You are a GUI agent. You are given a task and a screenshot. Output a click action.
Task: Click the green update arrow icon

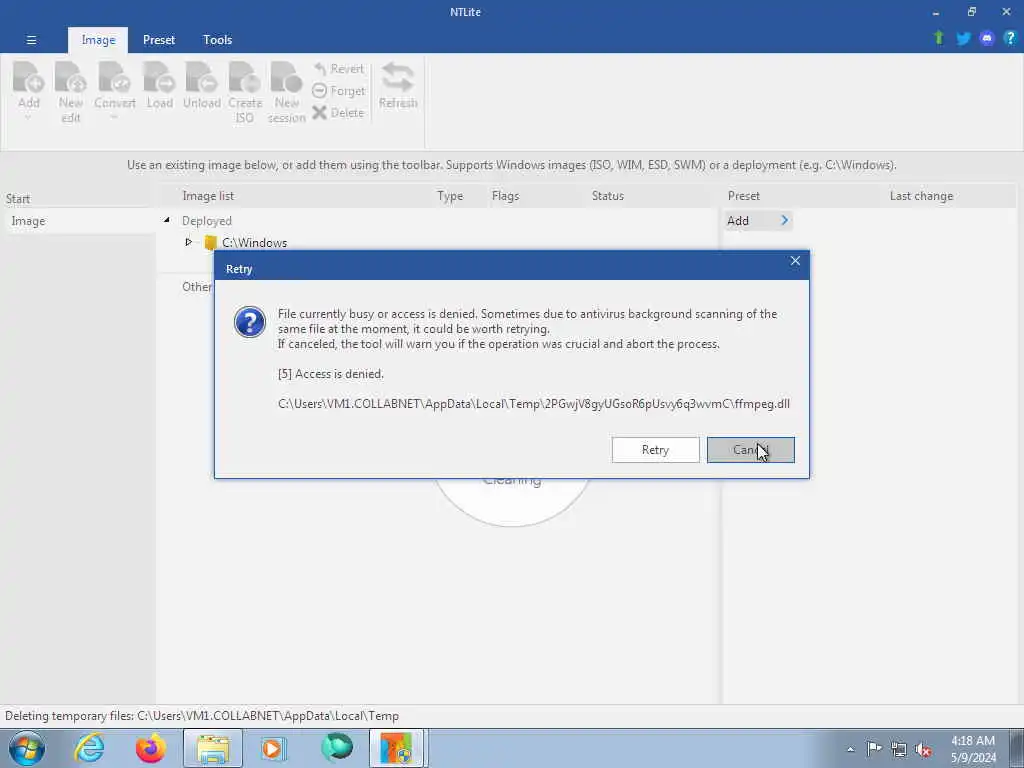click(x=938, y=38)
